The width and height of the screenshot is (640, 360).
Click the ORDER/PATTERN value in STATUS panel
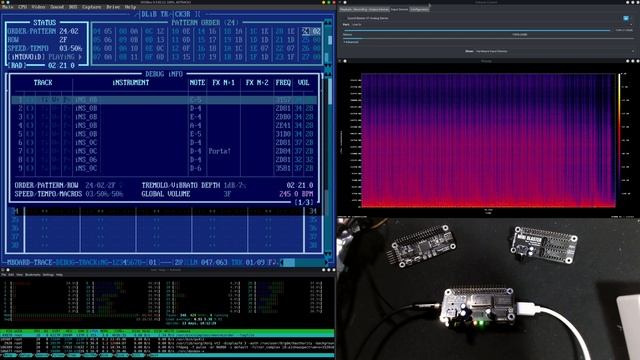[69, 31]
